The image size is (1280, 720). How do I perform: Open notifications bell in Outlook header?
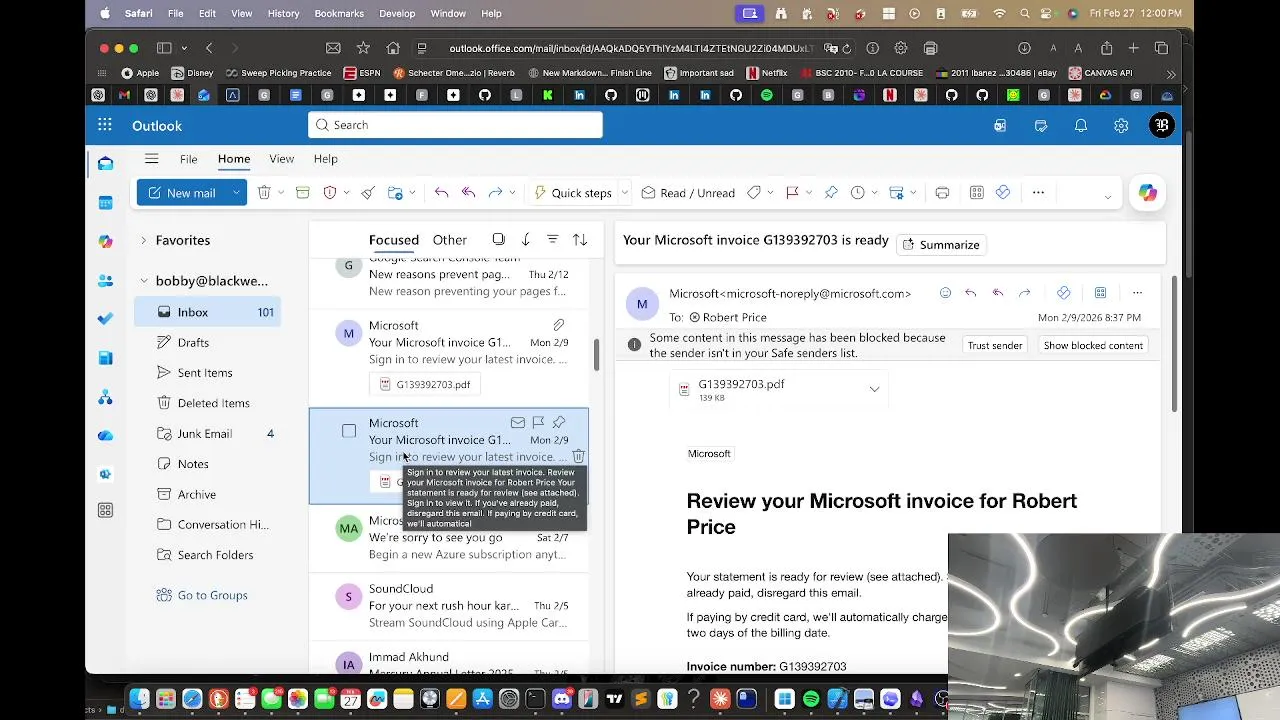(1081, 125)
